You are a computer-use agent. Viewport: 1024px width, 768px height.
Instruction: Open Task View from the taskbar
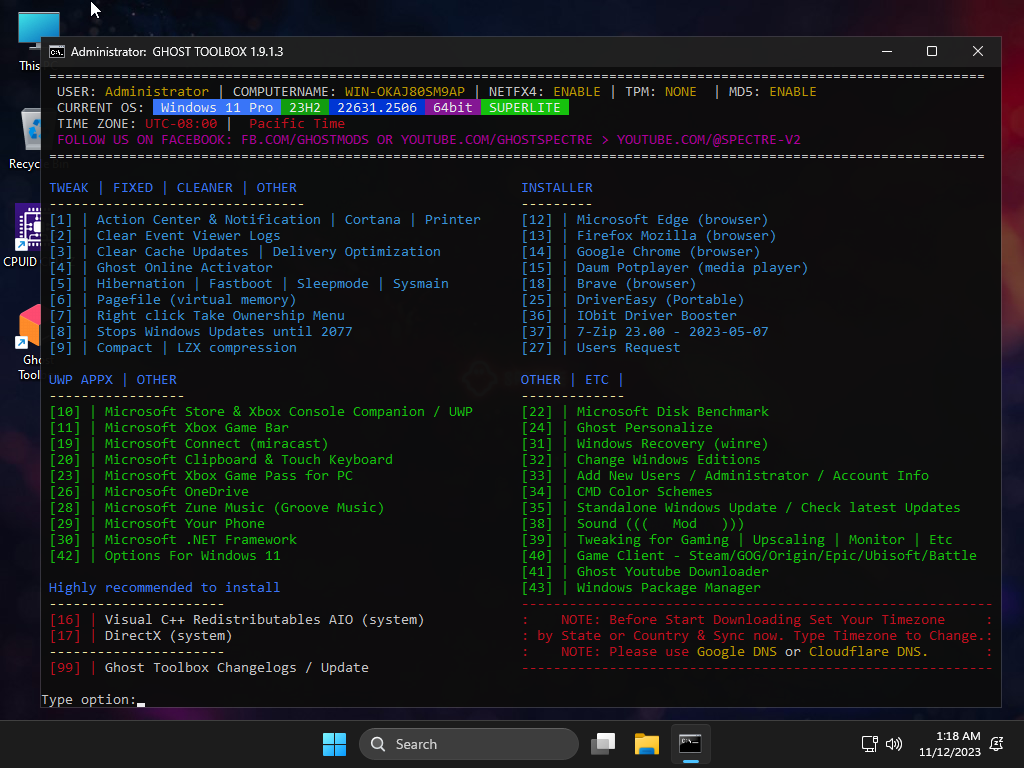click(x=603, y=744)
